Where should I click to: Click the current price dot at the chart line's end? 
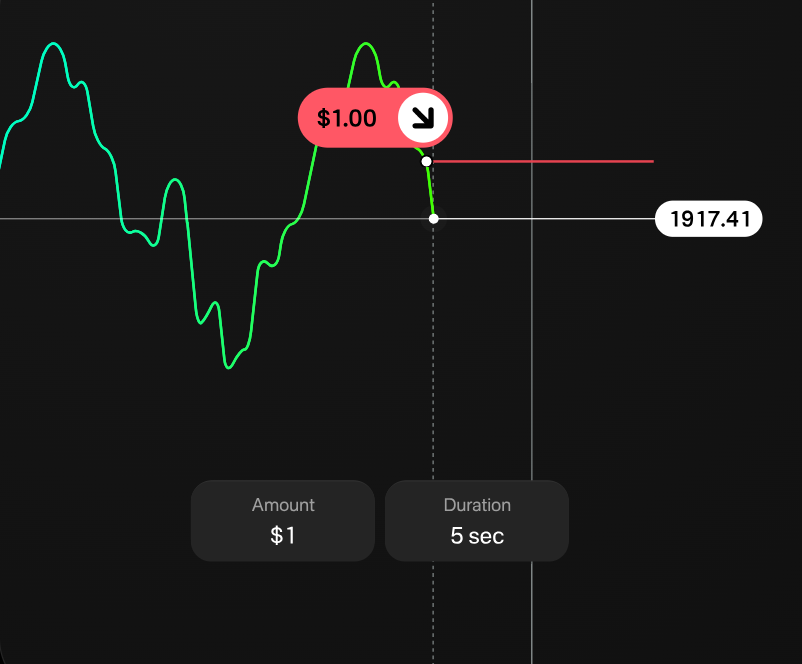pyautogui.click(x=433, y=218)
